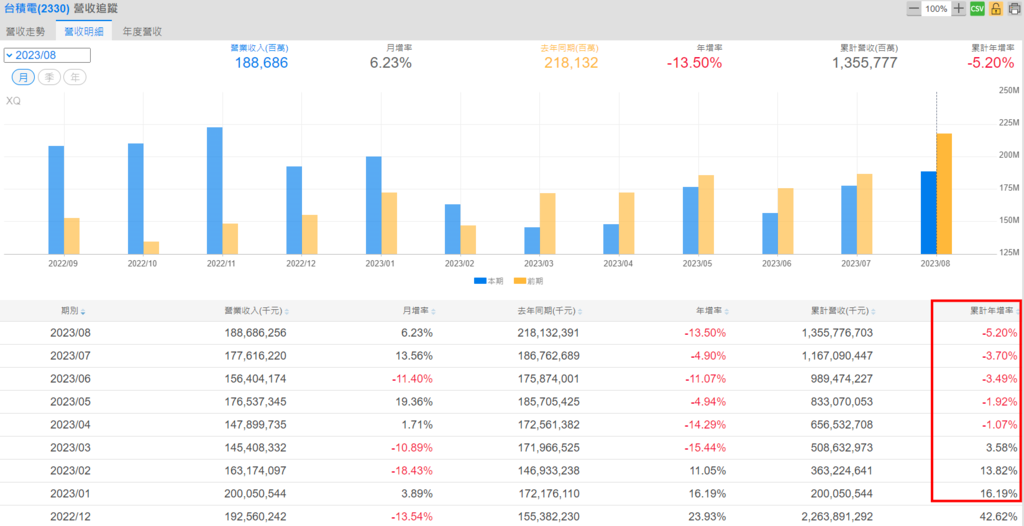Click summary revenue value 188,686
Image resolution: width=1024 pixels, height=526 pixels.
pyautogui.click(x=261, y=63)
